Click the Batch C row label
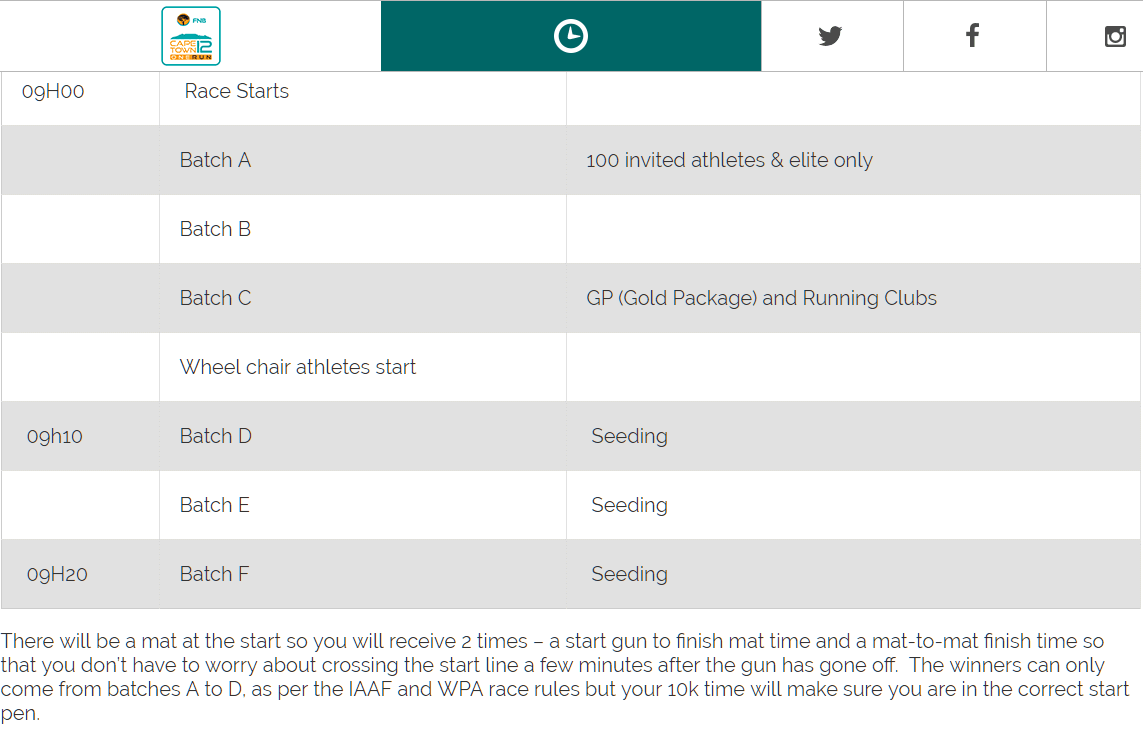The image size is (1143, 735). (x=215, y=298)
